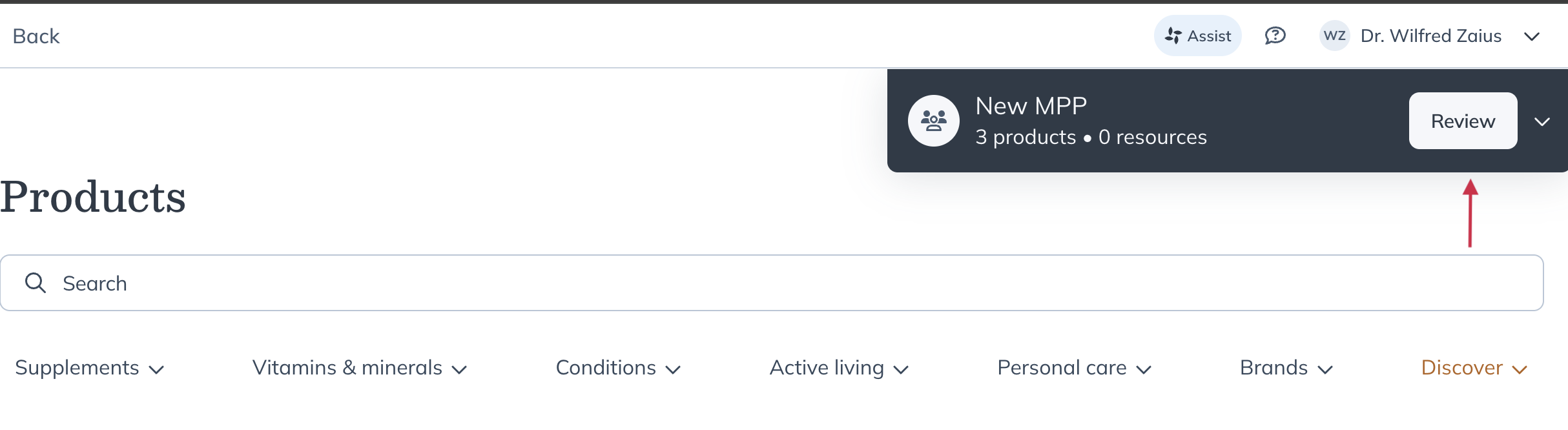The image size is (1568, 430).
Task: Open the Conditions category menu
Action: 618,368
